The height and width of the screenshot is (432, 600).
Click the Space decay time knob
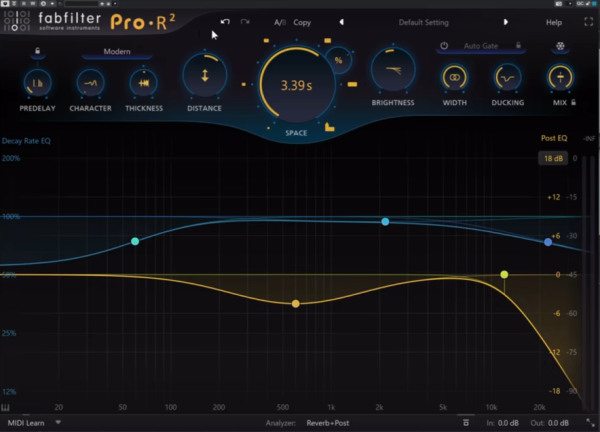pos(296,85)
